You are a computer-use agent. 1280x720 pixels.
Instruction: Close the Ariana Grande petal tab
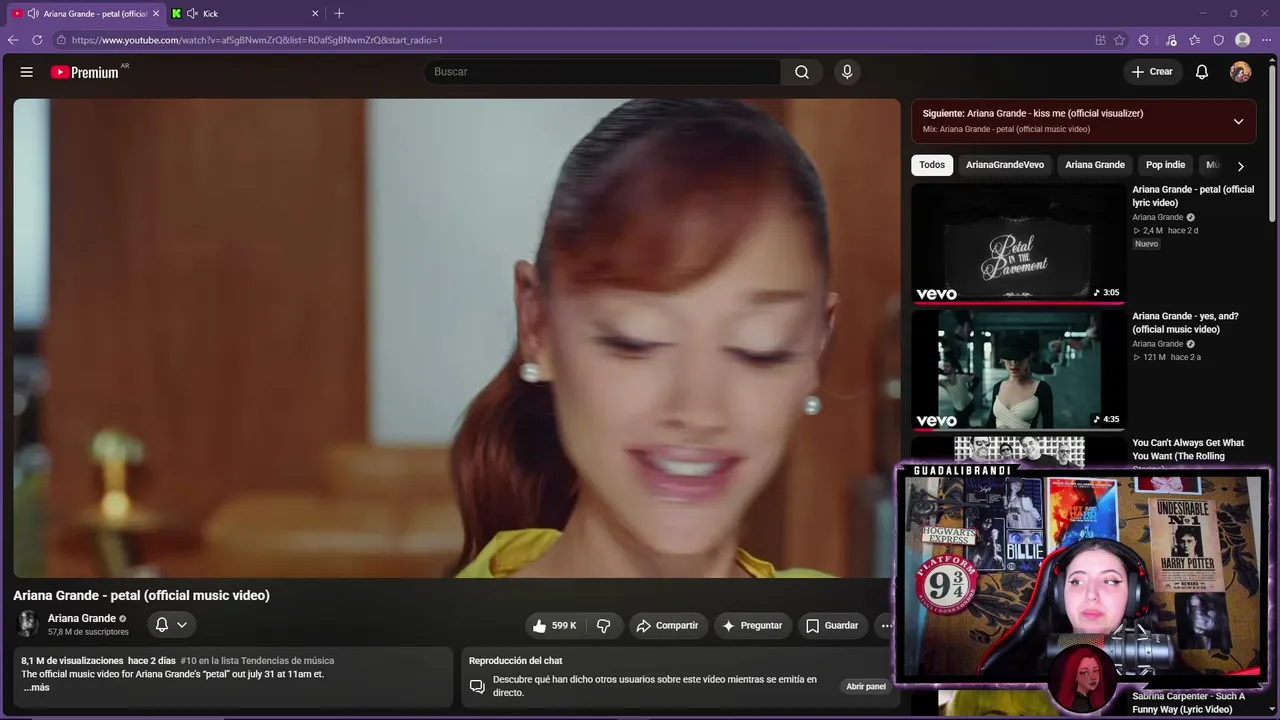click(x=156, y=13)
